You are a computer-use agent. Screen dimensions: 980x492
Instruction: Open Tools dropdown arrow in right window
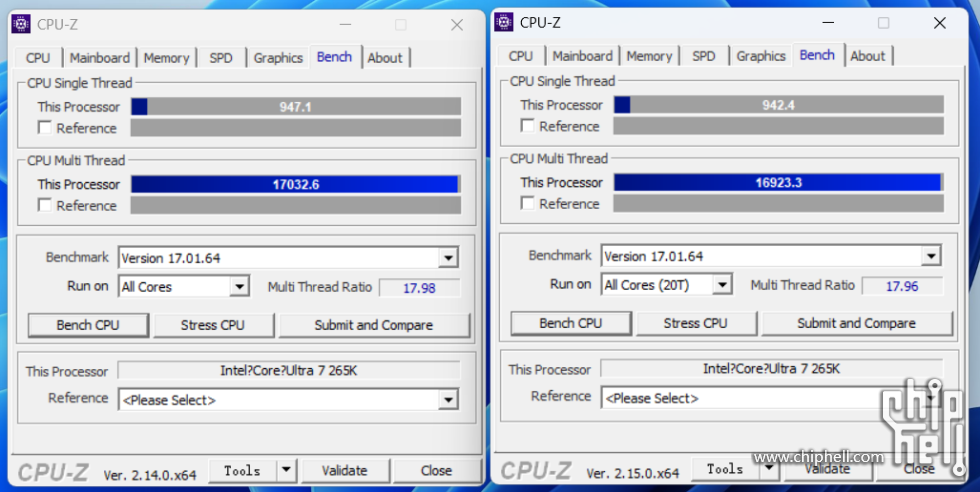point(769,468)
